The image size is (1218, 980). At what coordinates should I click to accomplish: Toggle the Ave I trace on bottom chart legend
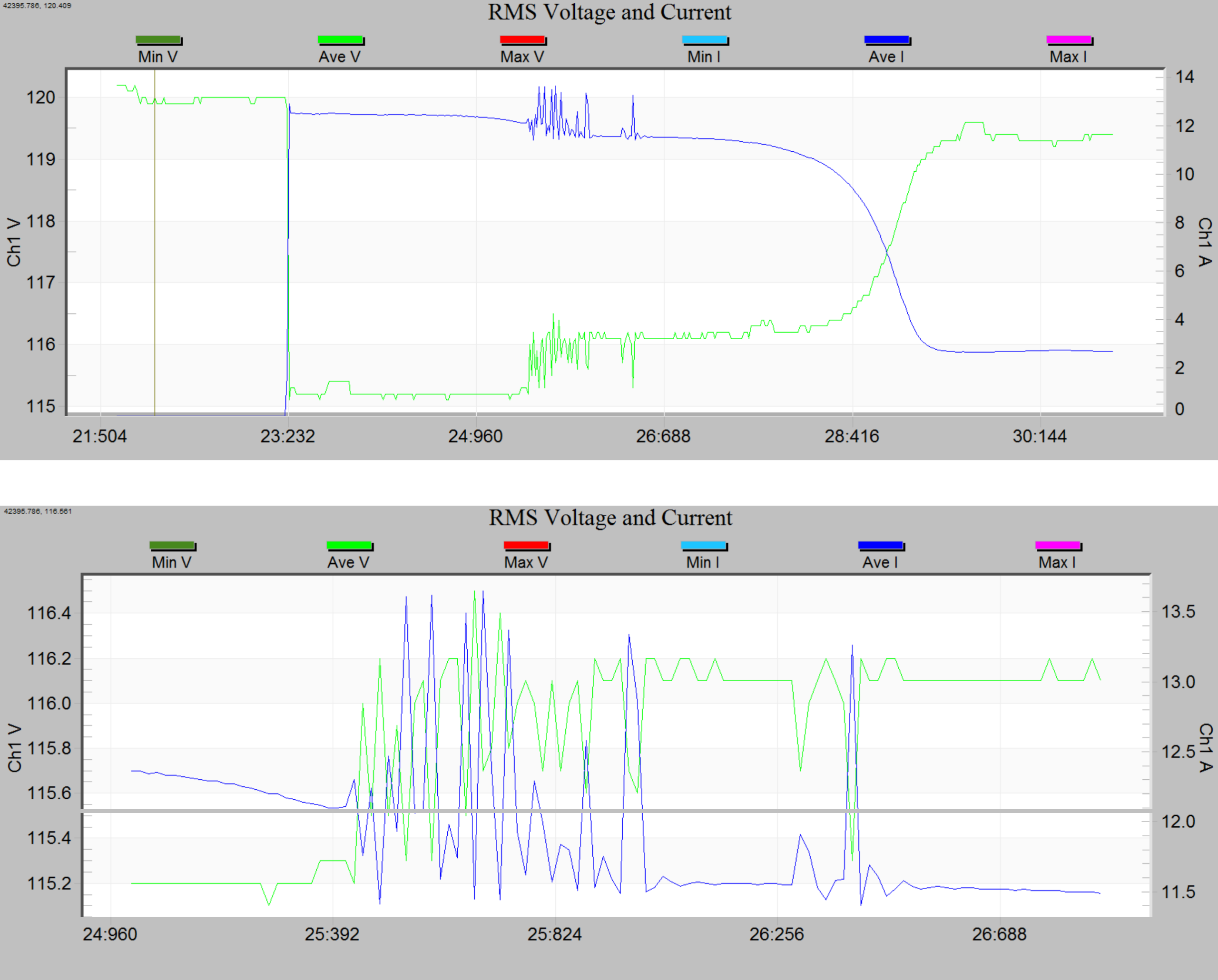click(880, 546)
